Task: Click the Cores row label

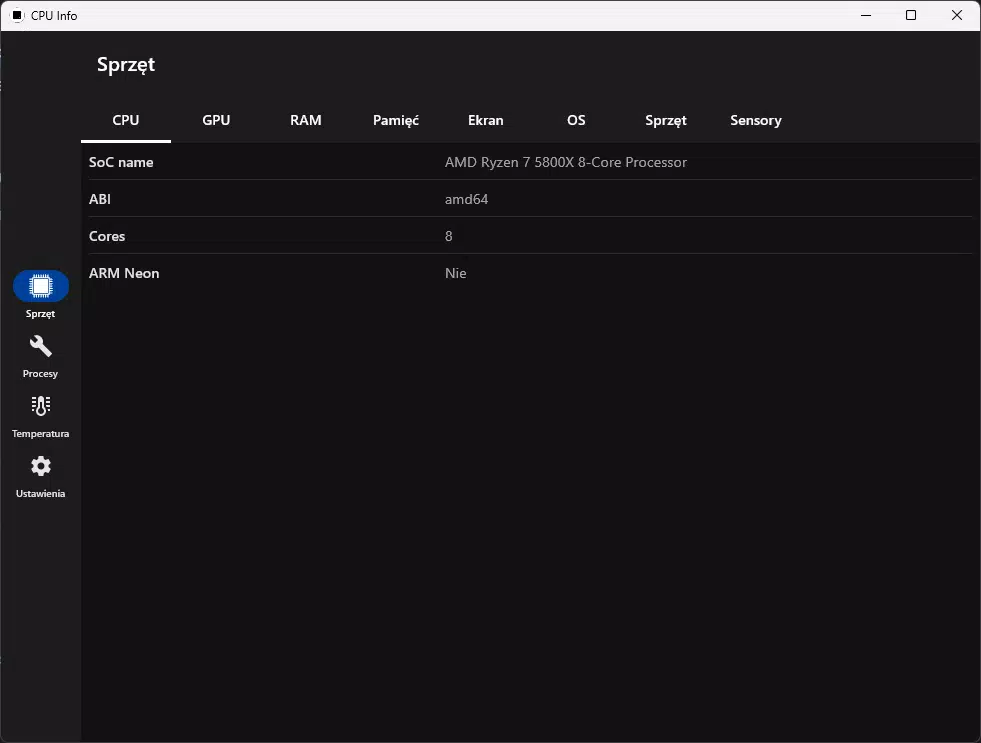Action: (x=107, y=236)
